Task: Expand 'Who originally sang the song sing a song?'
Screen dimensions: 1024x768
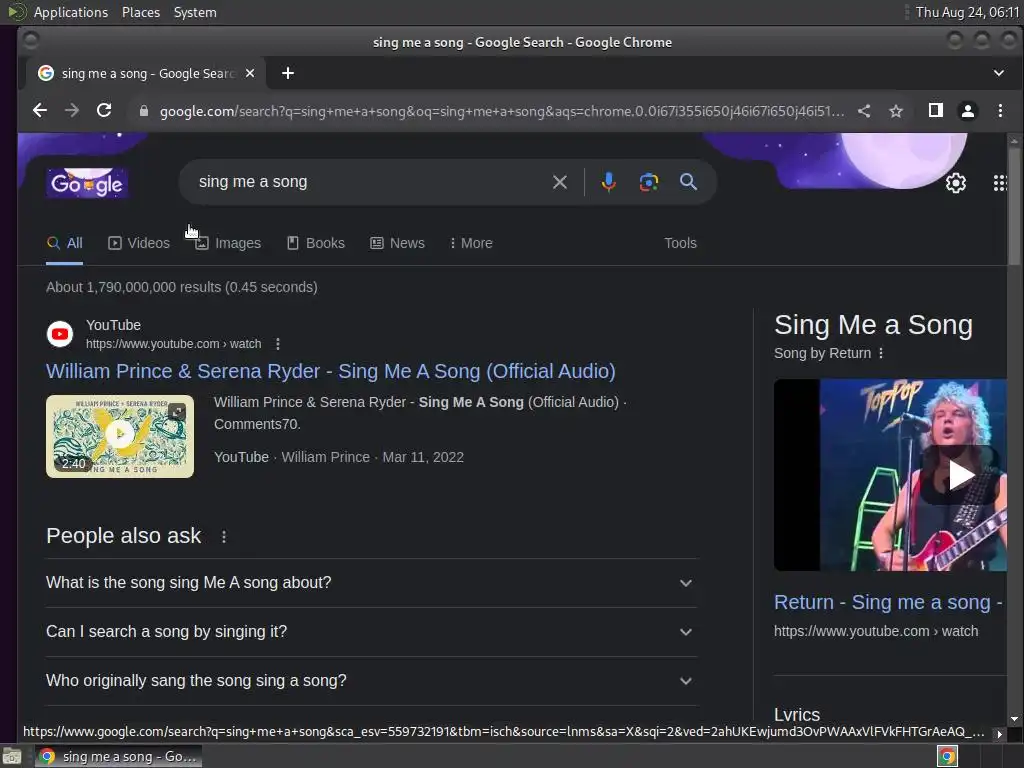Action: (x=371, y=680)
